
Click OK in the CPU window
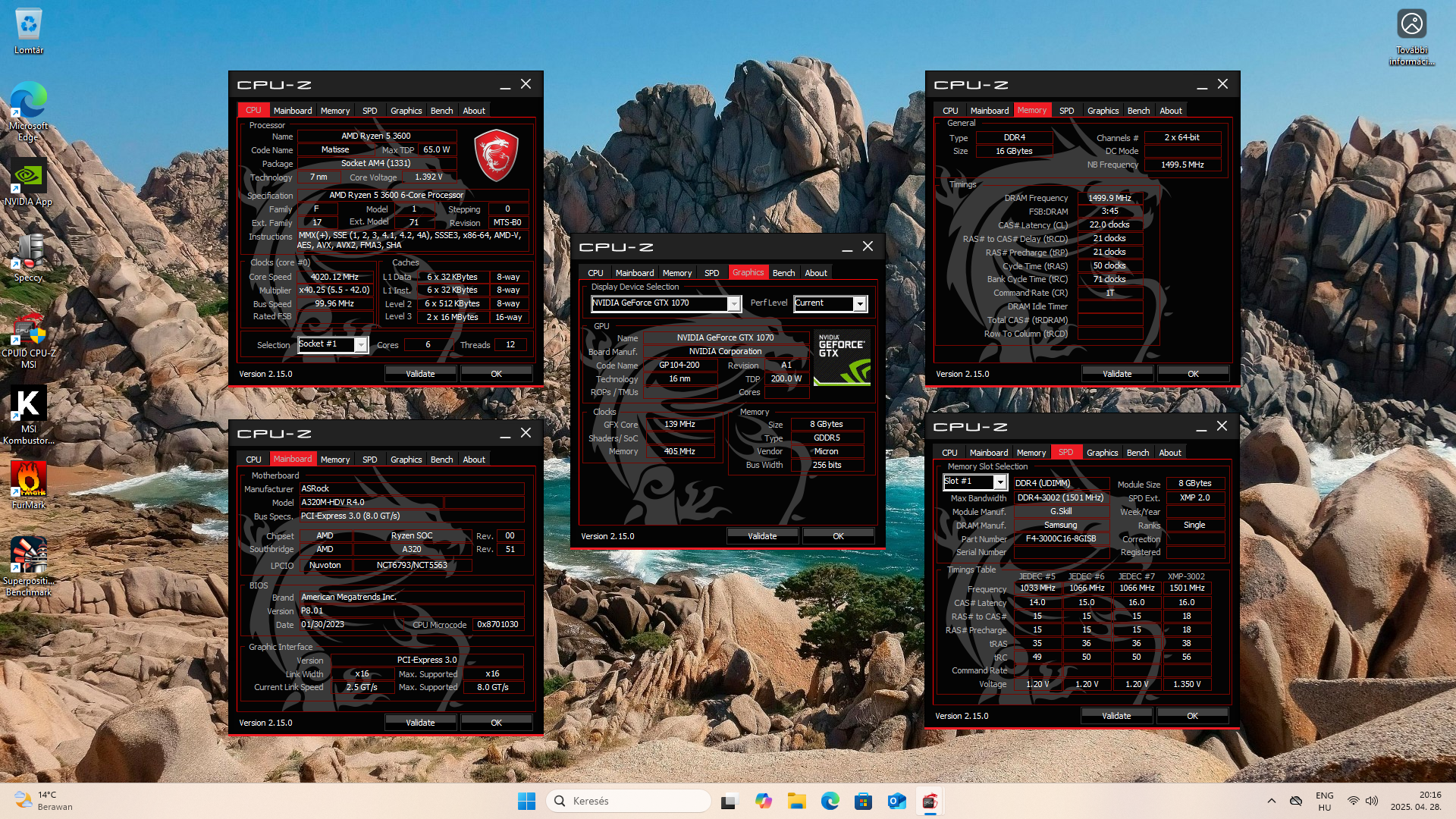coord(496,374)
